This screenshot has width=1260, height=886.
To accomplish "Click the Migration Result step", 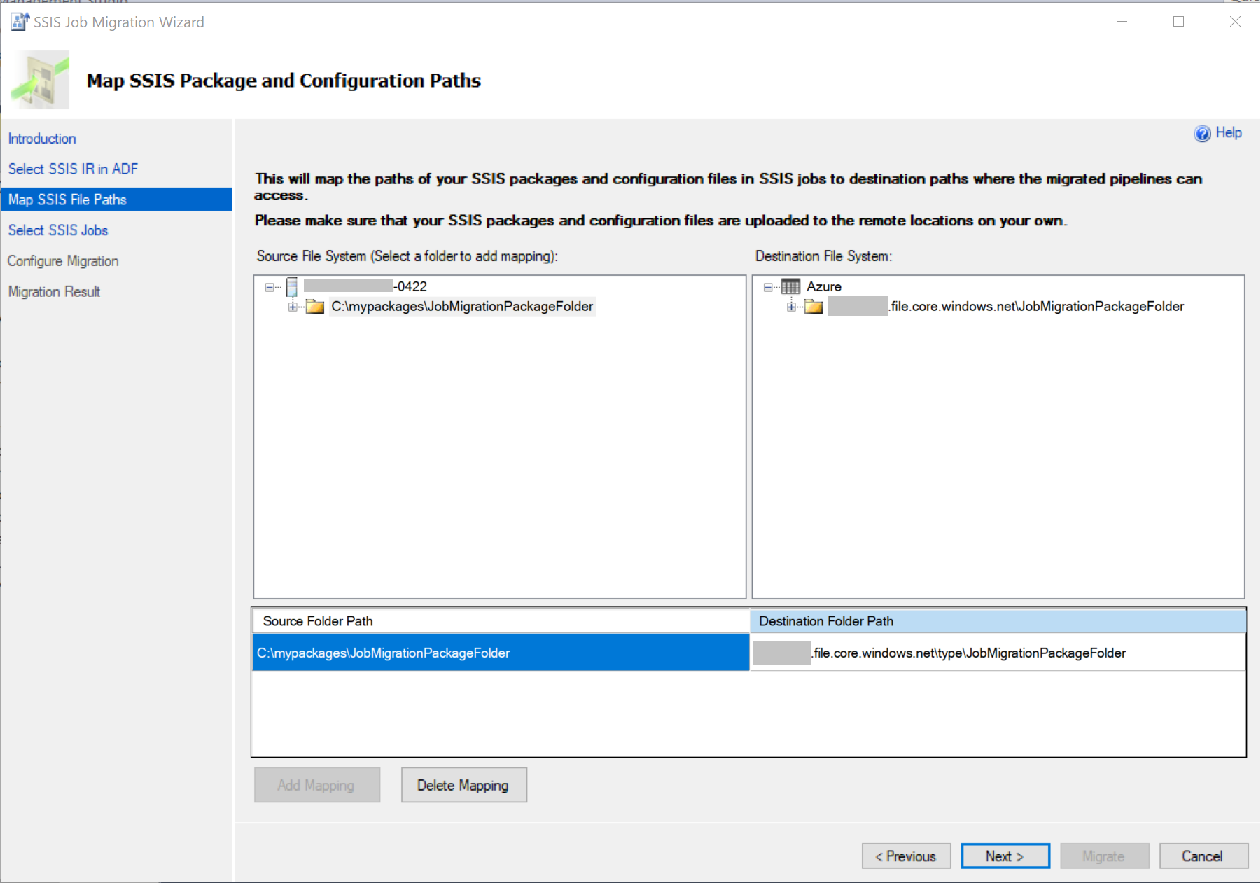I will (x=54, y=292).
